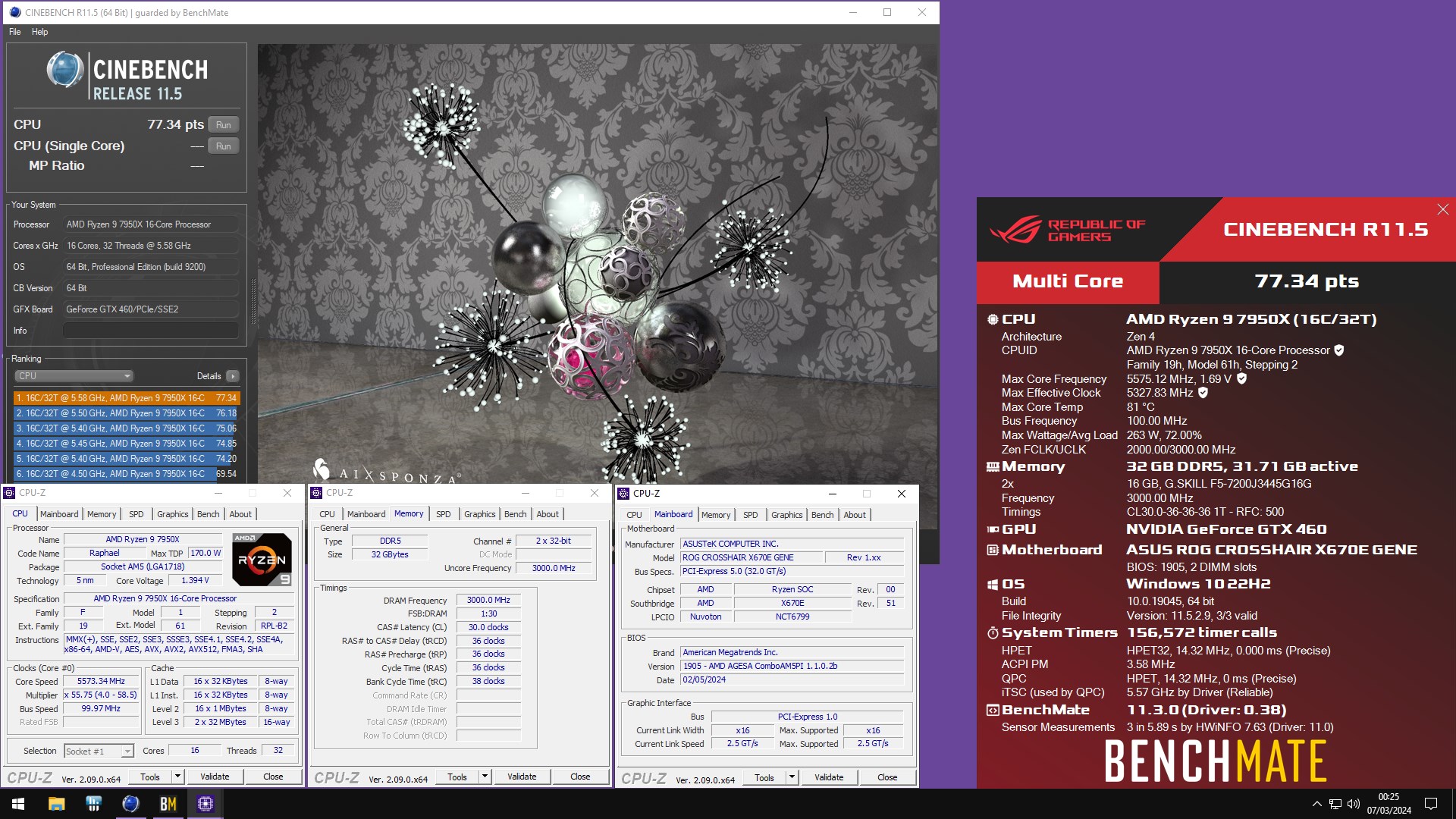Select ranking entry 2 at 5.50 GHz

tap(126, 413)
